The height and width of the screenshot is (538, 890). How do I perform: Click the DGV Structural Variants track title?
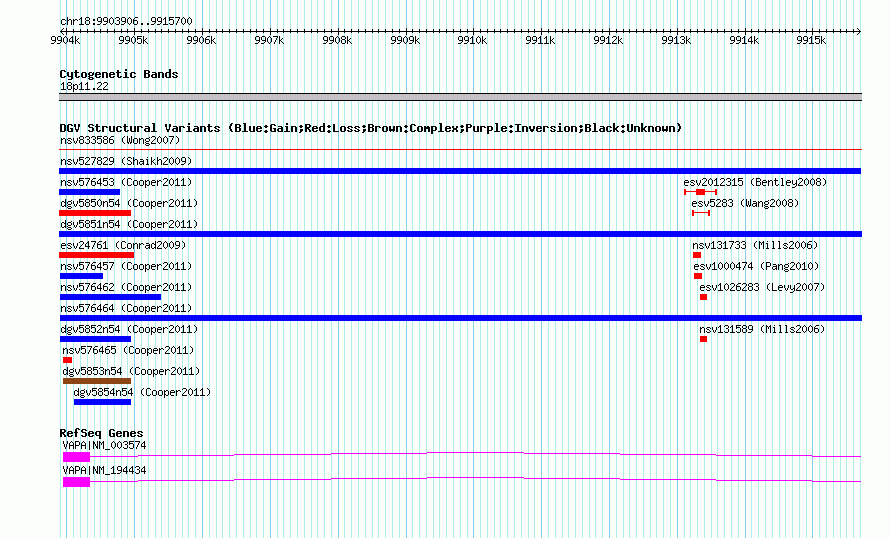(370, 128)
